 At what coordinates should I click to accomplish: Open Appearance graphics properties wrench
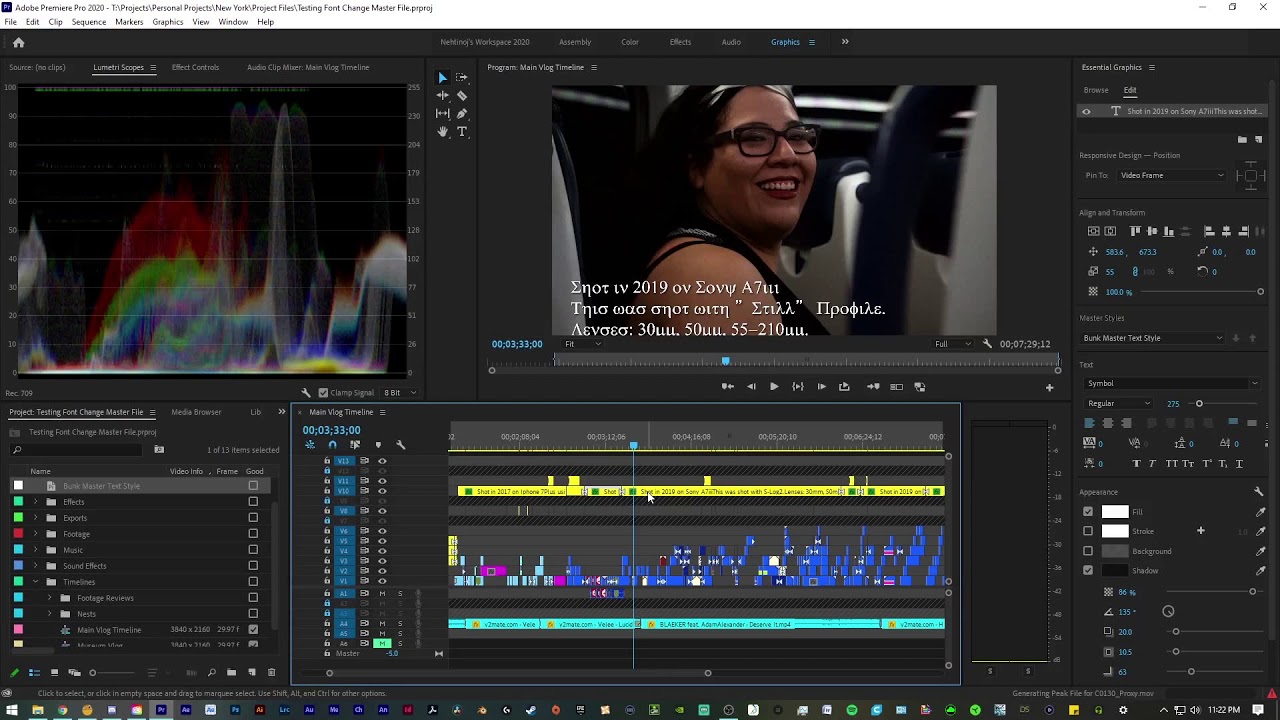point(1258,492)
